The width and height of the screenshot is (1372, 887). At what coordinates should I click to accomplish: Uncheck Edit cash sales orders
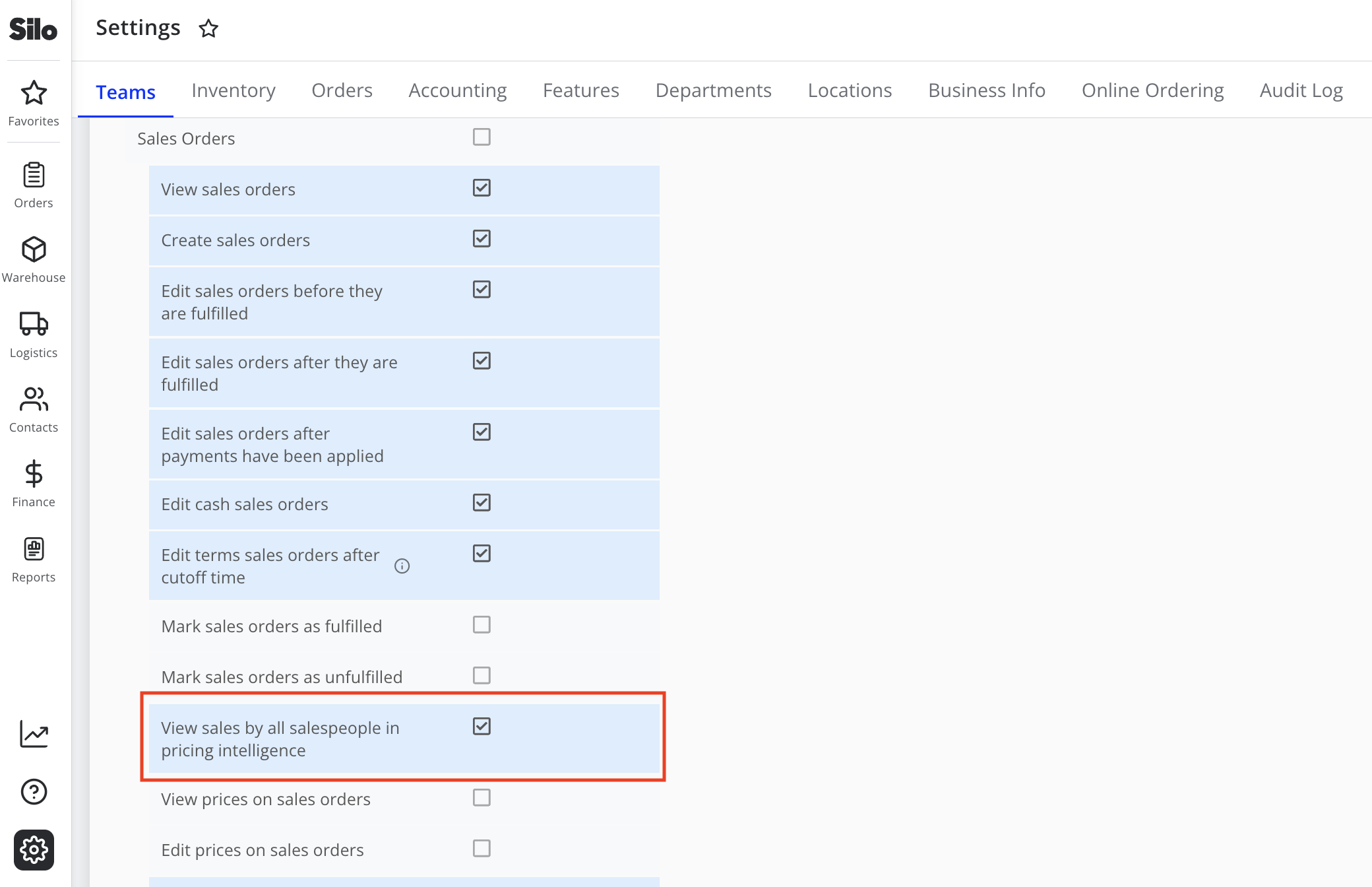[x=482, y=502]
